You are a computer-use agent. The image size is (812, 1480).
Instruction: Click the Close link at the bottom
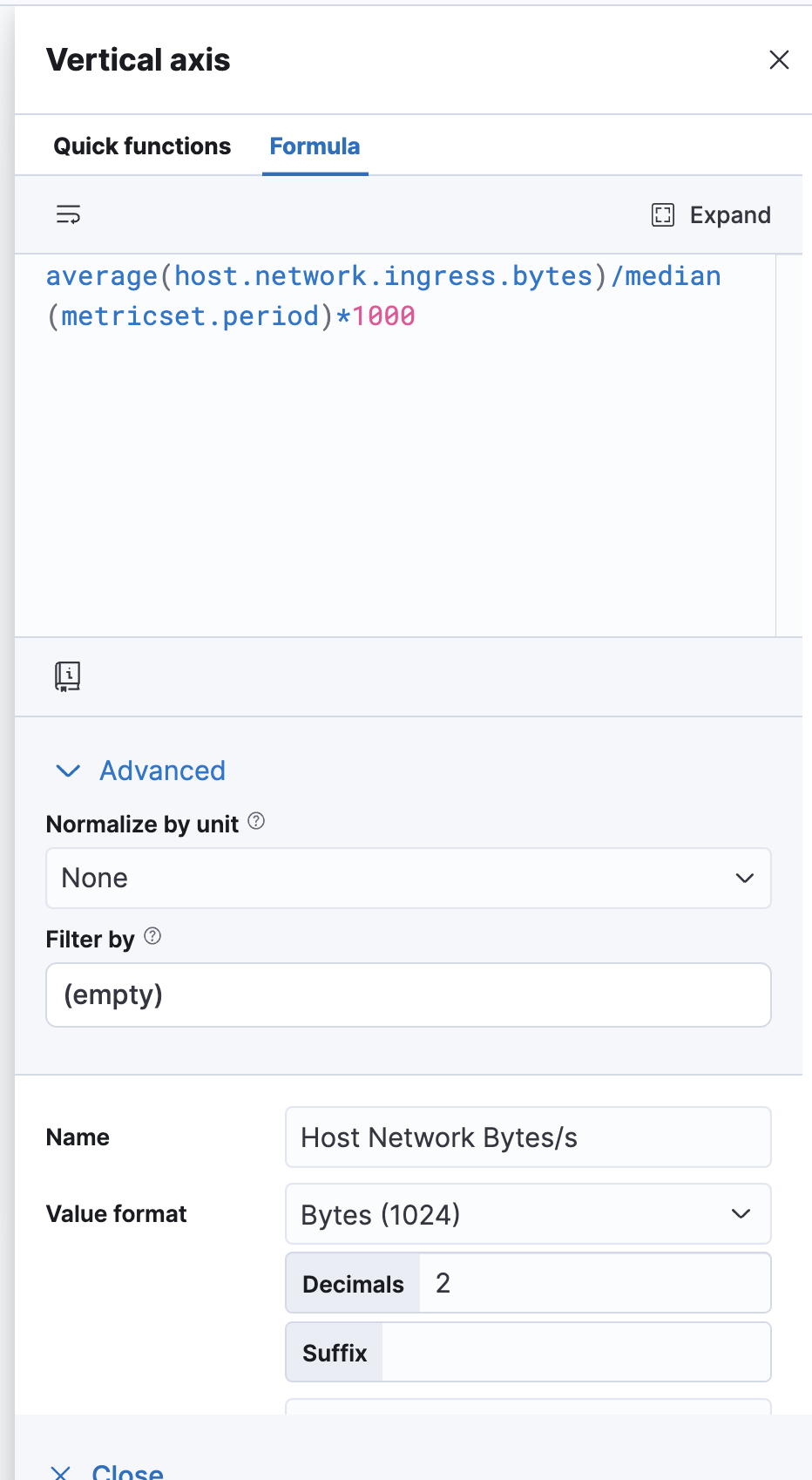pos(127,1471)
